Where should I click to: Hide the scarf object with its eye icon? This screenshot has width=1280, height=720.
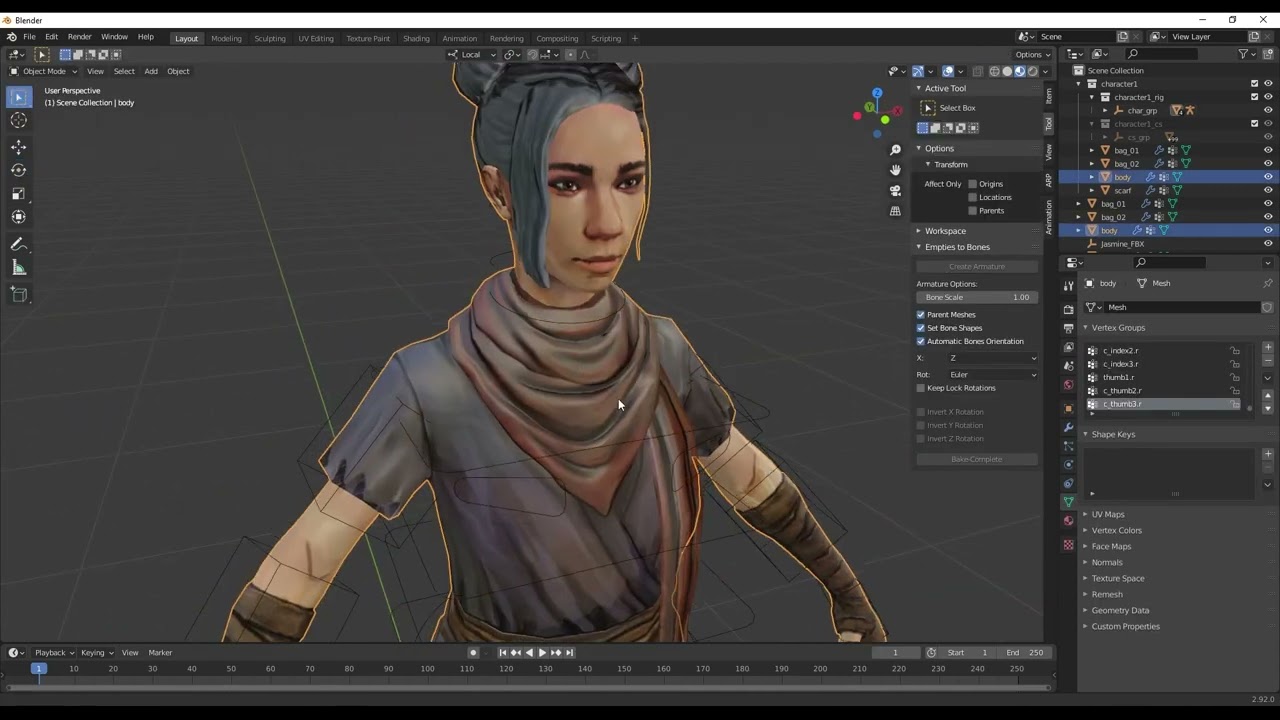pyautogui.click(x=1268, y=190)
